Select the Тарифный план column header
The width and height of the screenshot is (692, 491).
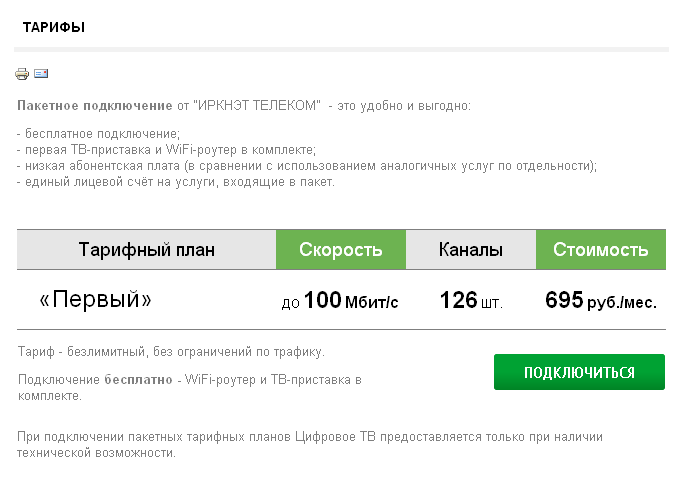click(147, 250)
